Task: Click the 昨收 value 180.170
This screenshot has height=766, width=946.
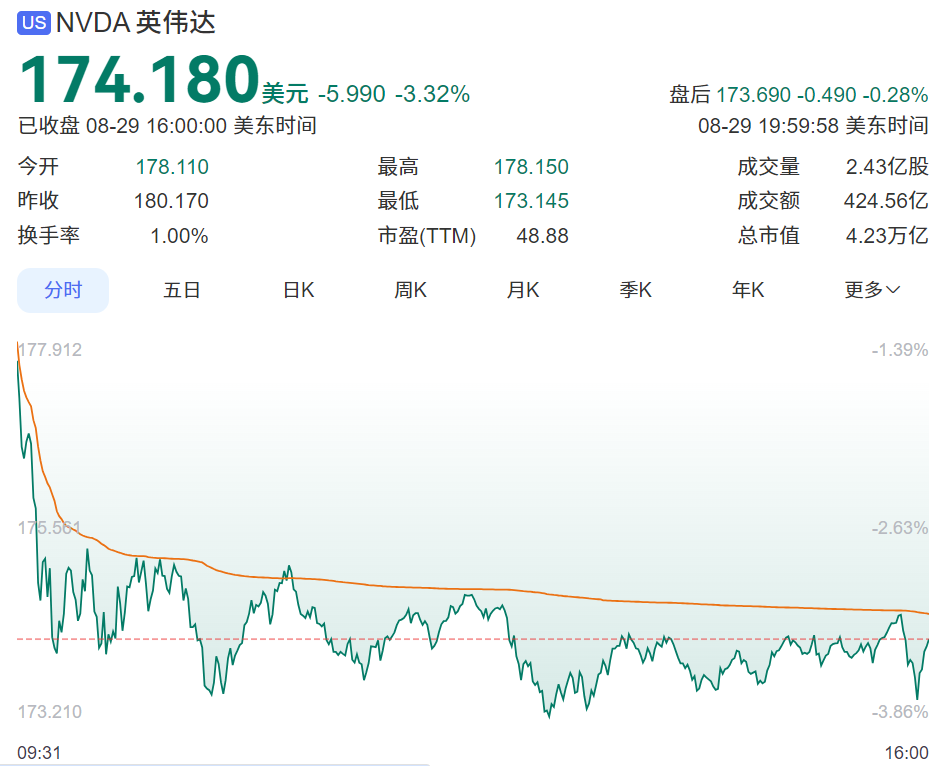Action: pyautogui.click(x=171, y=201)
